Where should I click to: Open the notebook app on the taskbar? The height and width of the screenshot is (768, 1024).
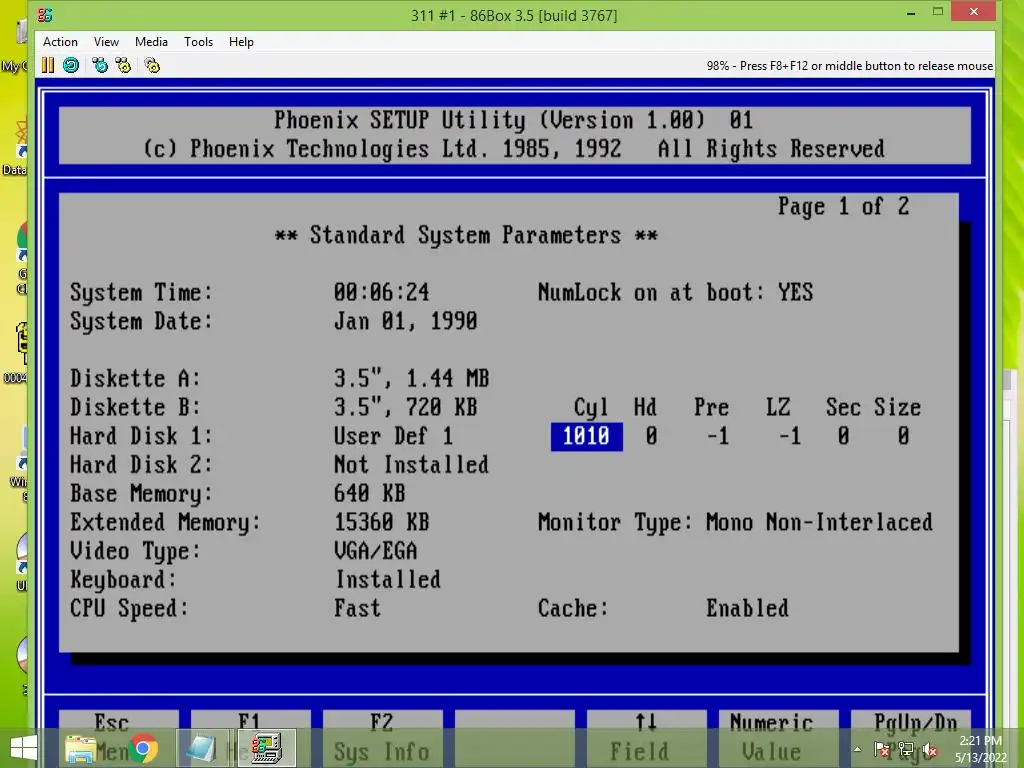pyautogui.click(x=201, y=748)
